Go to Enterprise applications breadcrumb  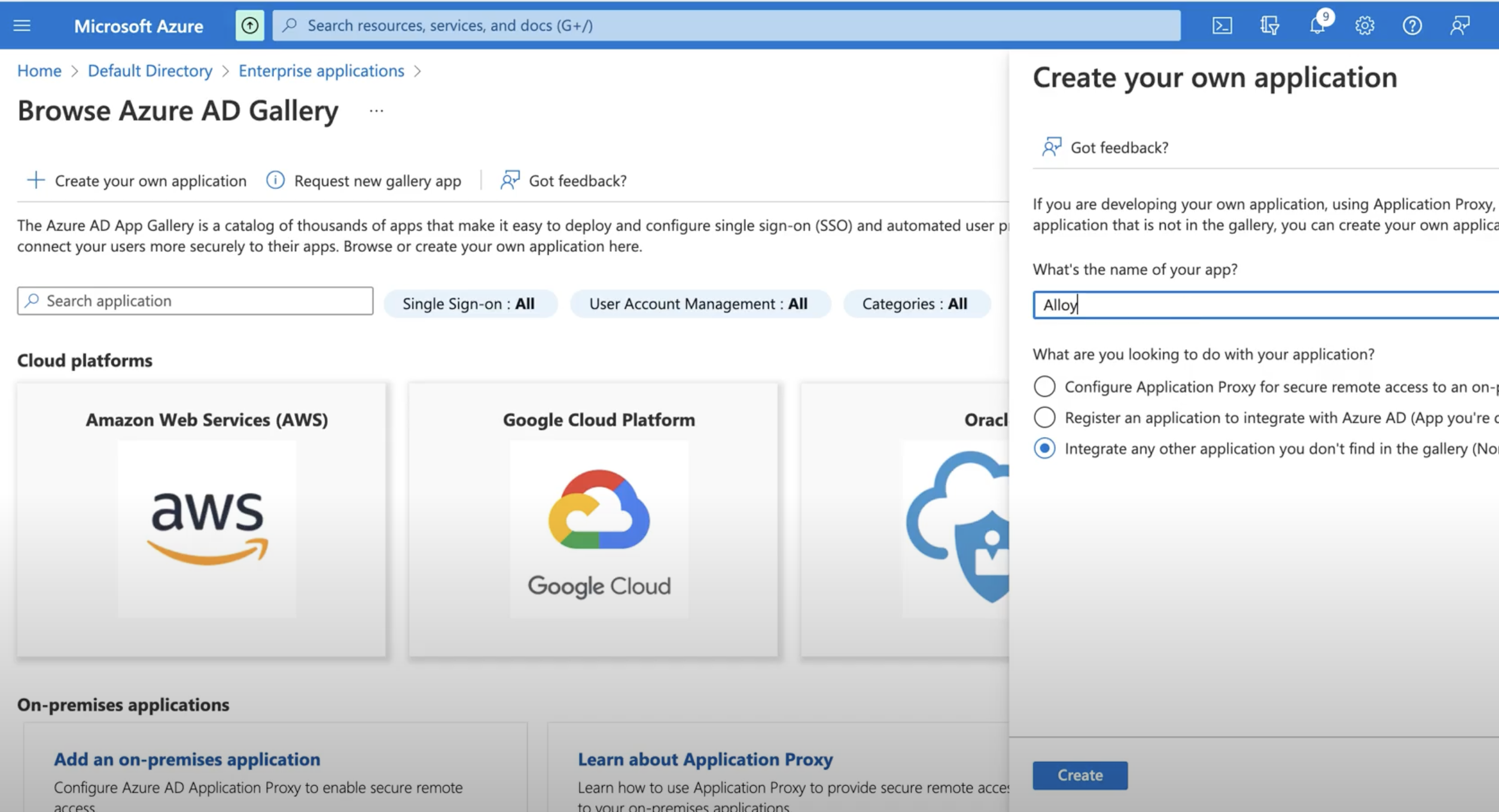(321, 71)
